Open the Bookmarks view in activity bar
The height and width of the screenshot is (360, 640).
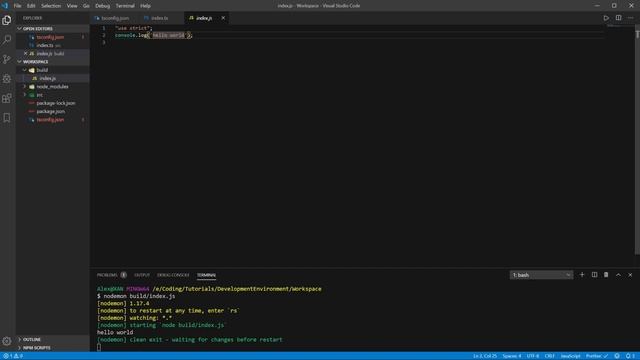coord(7,118)
